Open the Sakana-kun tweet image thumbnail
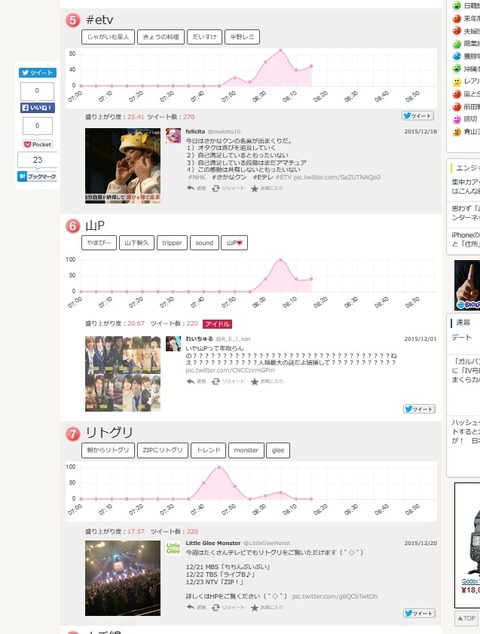The height and width of the screenshot is (634, 480). (x=123, y=166)
